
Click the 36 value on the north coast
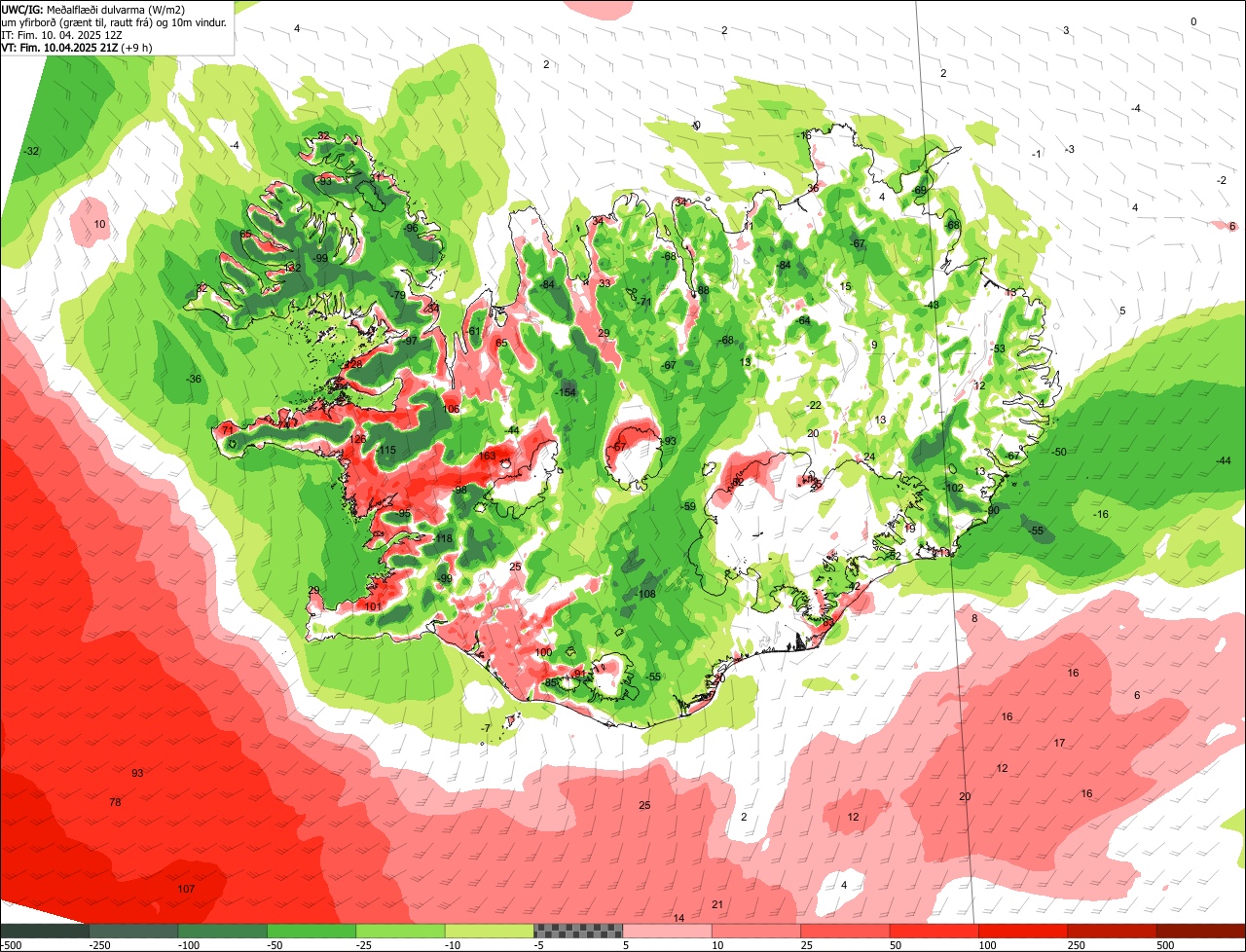tap(813, 188)
